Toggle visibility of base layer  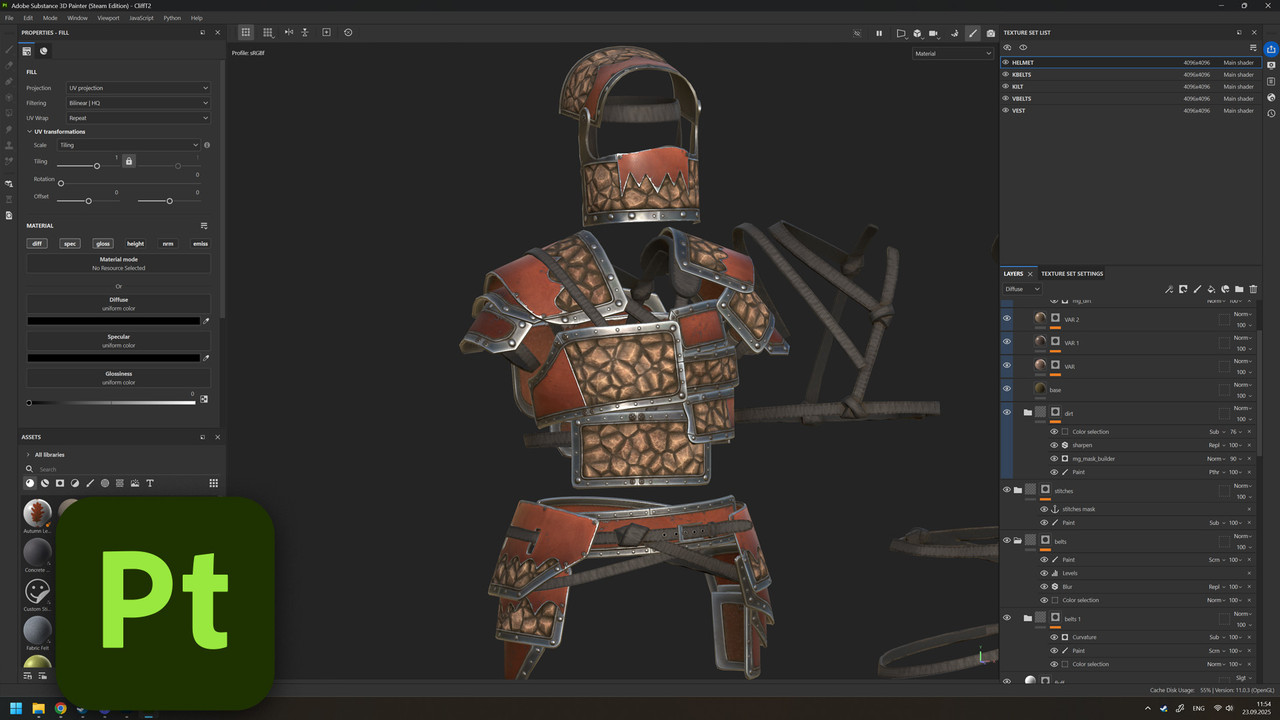point(1007,389)
